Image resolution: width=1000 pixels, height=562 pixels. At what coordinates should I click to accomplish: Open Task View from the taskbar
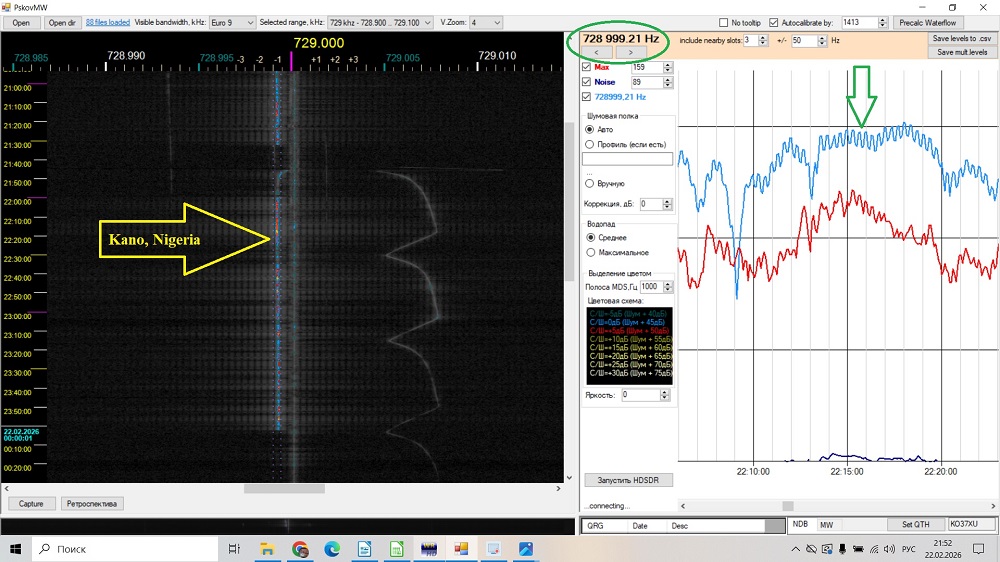(234, 549)
